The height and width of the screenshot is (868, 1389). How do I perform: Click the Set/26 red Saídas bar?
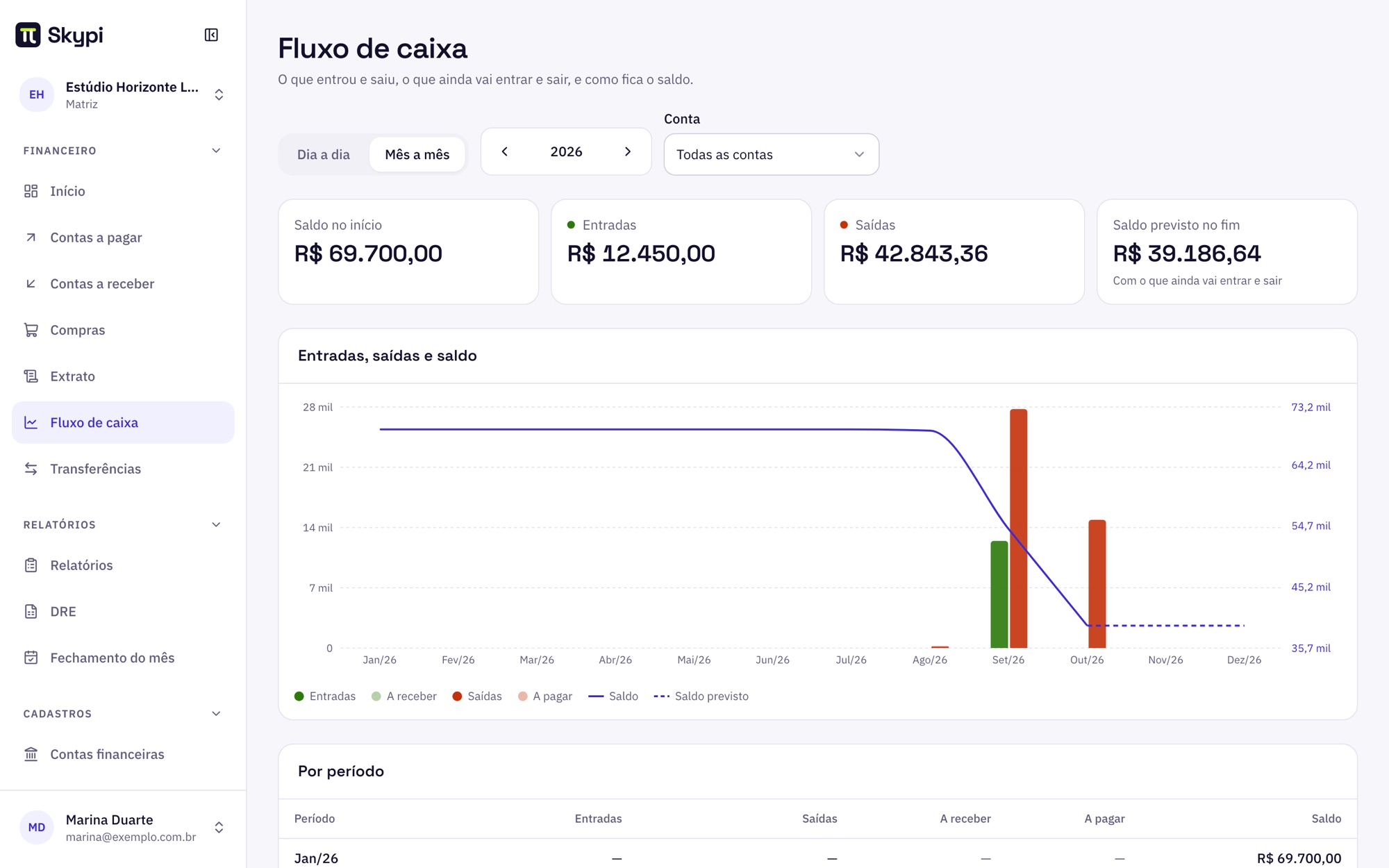[x=1018, y=528]
